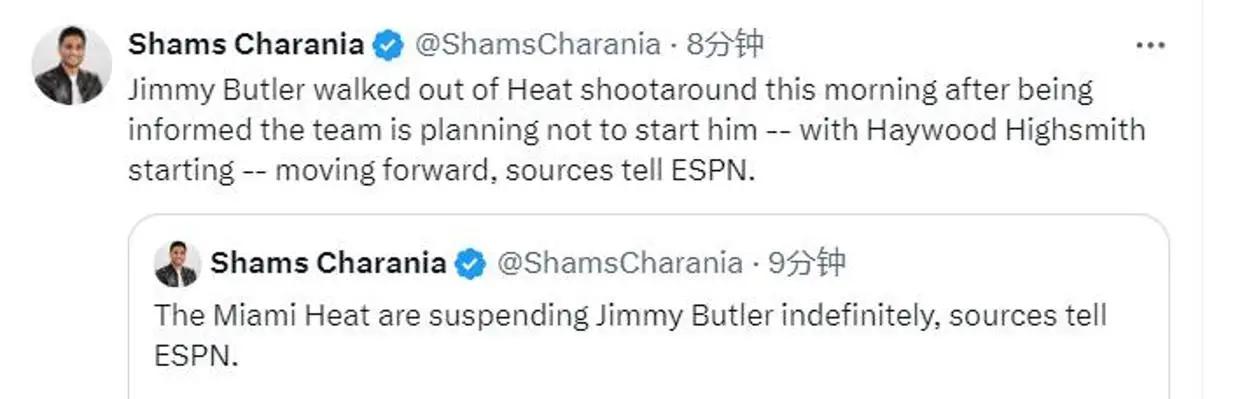Click the 'informed the team is planning' line
The width and height of the screenshot is (1242, 399).
637,130
